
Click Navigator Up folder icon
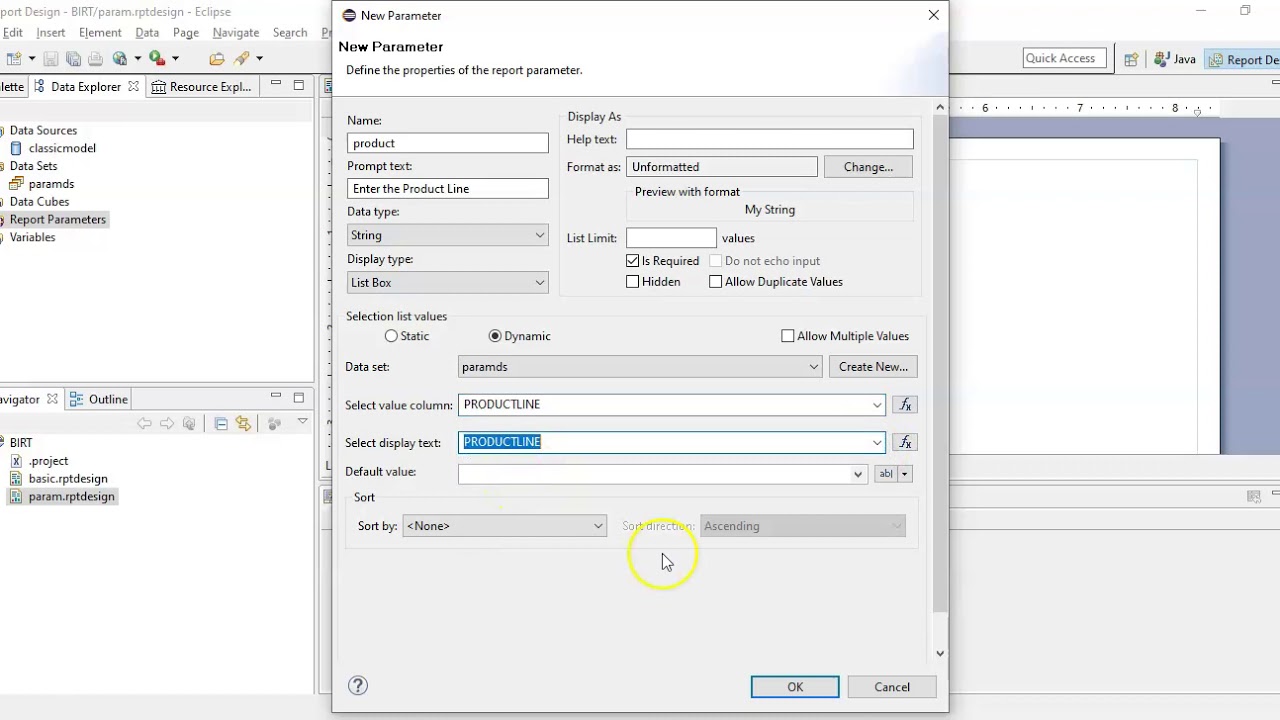tap(189, 424)
